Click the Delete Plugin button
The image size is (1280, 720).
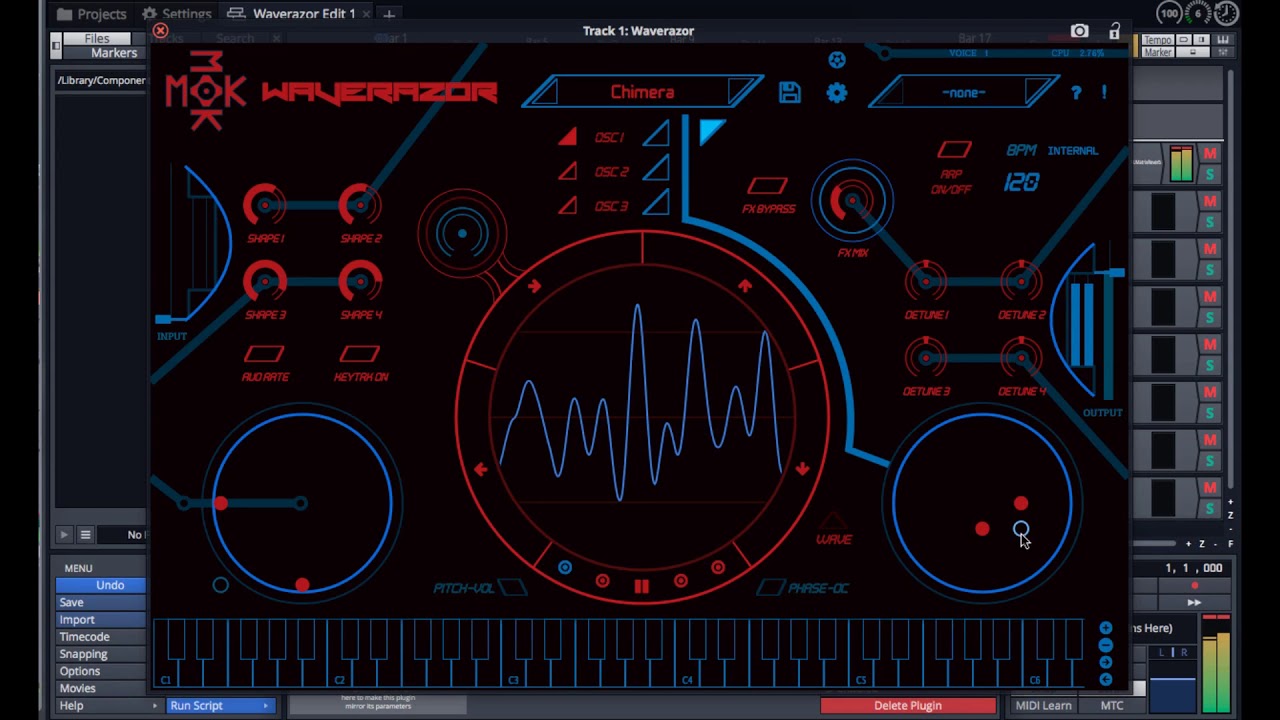908,705
